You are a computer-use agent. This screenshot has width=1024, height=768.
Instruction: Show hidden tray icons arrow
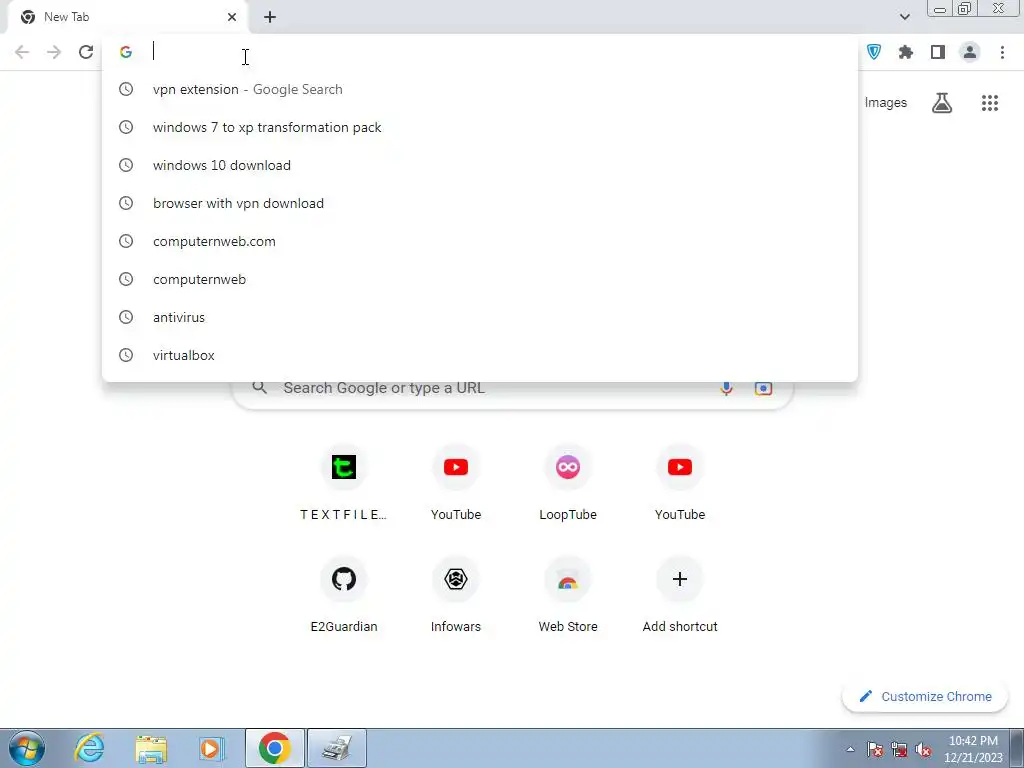[x=850, y=750]
